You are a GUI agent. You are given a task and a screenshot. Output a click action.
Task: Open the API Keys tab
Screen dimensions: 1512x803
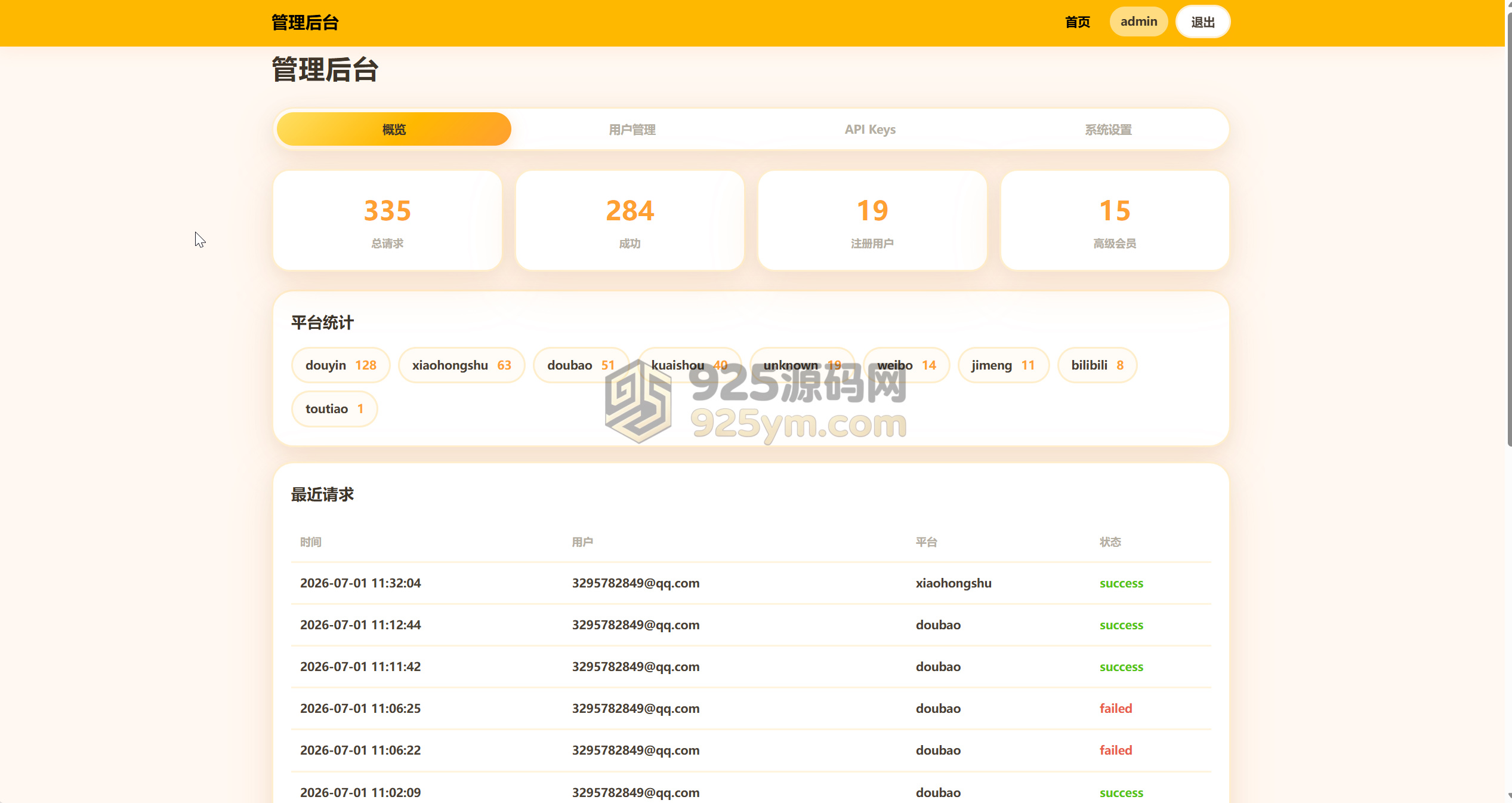point(870,129)
